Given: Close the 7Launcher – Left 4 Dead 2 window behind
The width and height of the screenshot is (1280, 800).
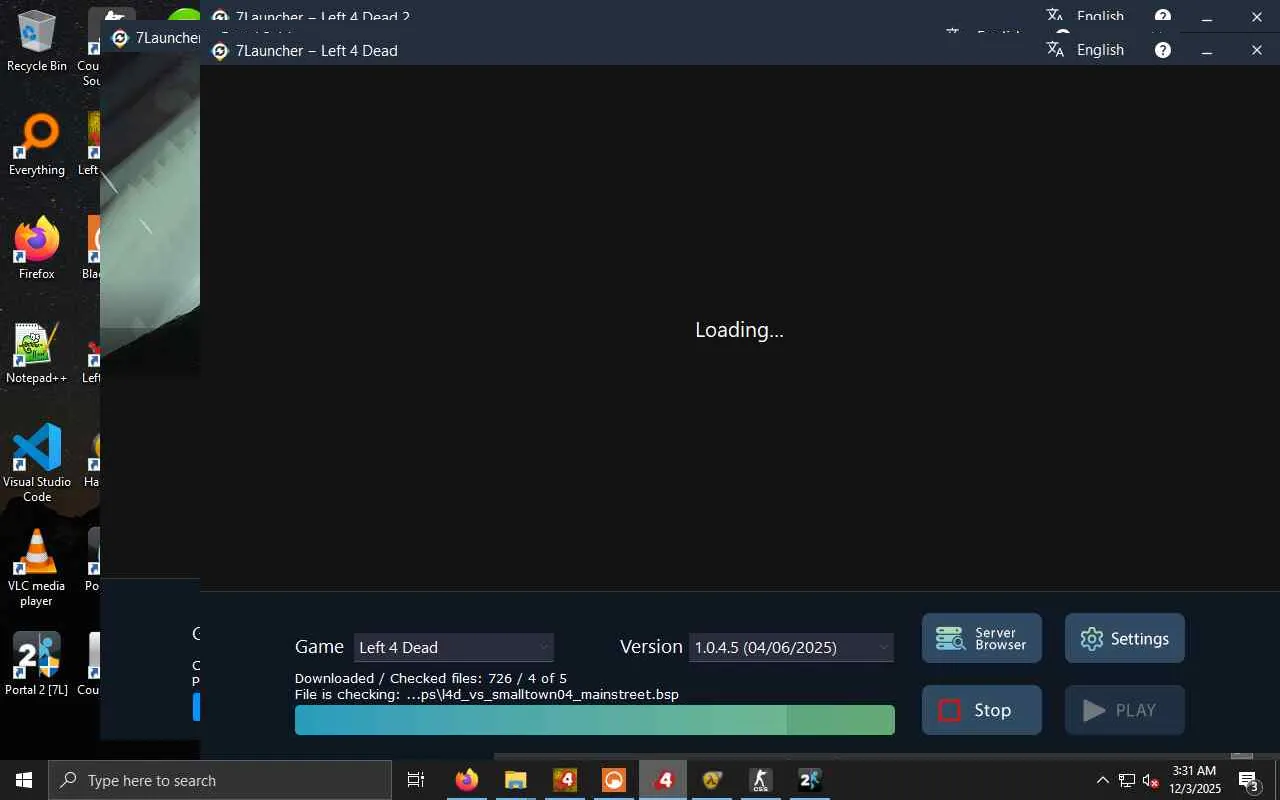Looking at the screenshot, I should tap(1257, 16).
